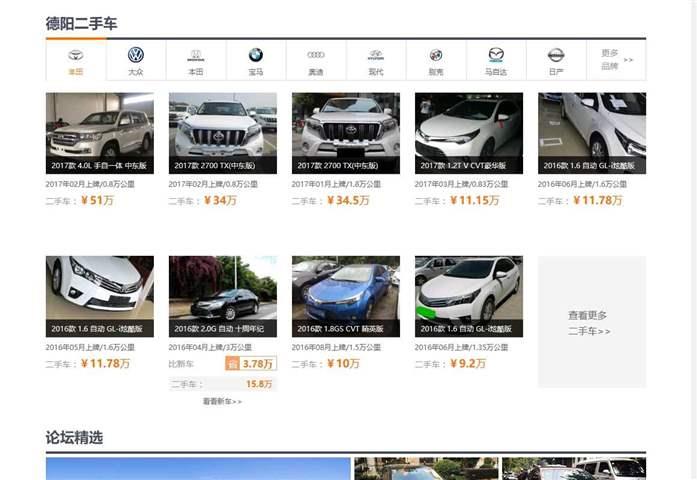
Task: Click the Volkswagen (大众) logo icon
Action: [x=136, y=56]
